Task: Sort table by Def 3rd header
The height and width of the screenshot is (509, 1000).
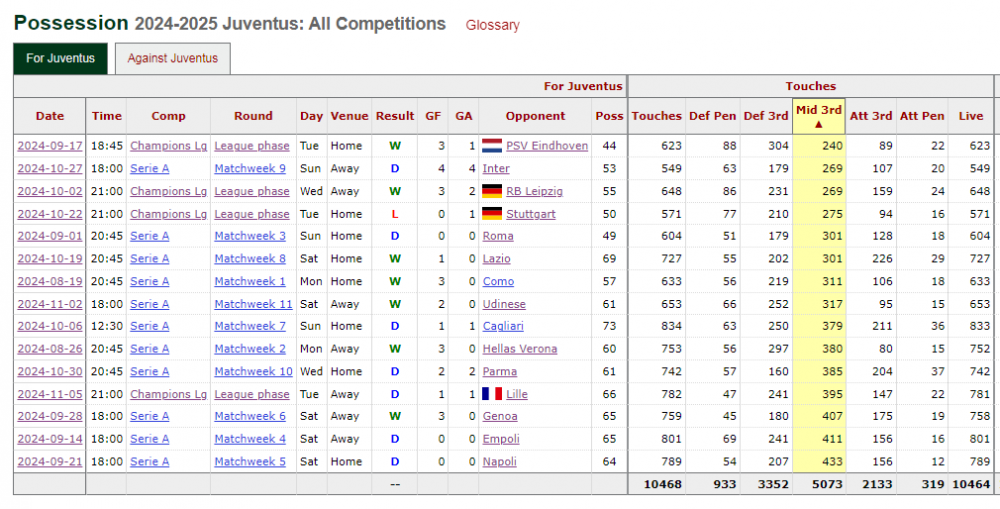Action: 766,116
